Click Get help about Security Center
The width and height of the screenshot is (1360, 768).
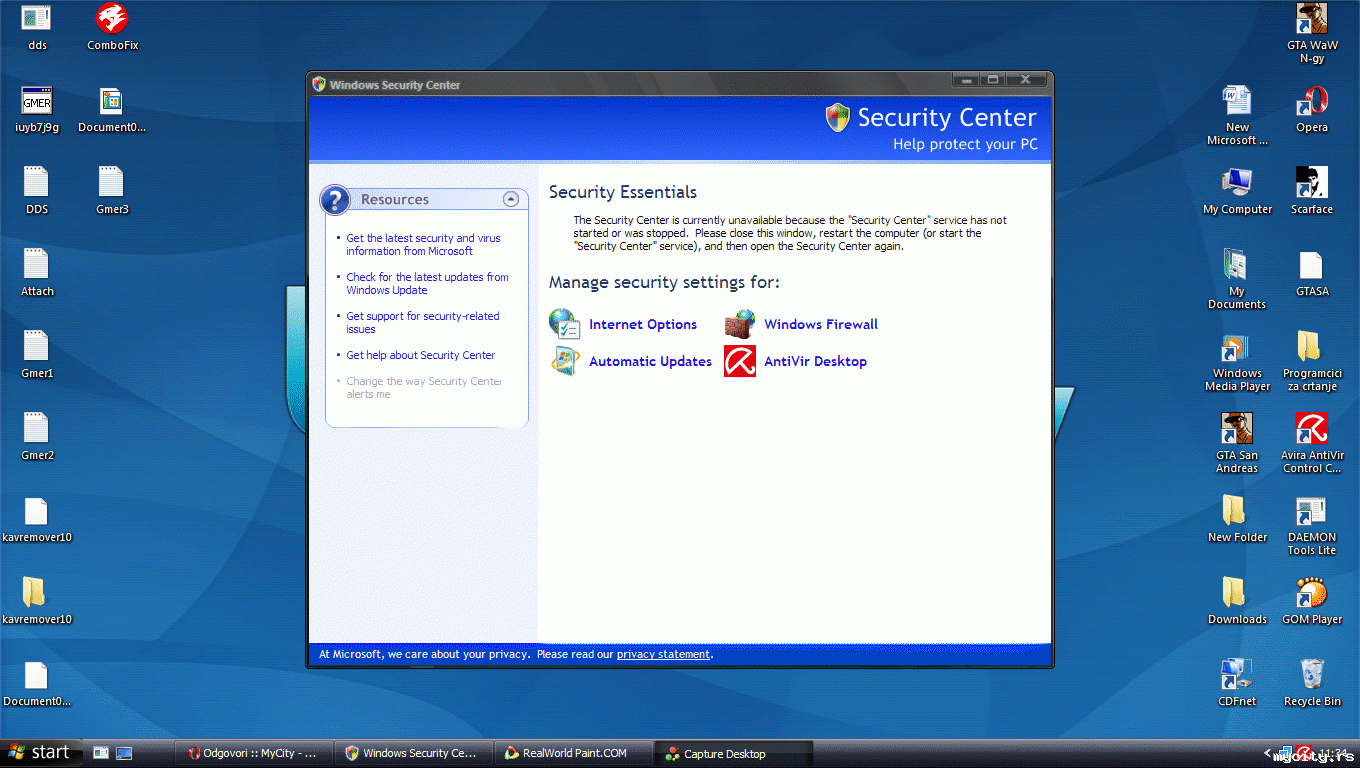pyautogui.click(x=420, y=355)
